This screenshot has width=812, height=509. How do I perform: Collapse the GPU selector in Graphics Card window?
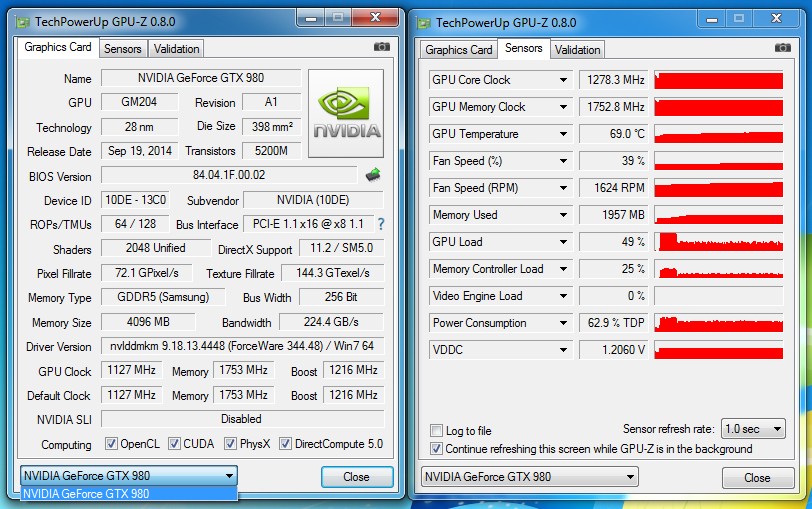tap(129, 475)
